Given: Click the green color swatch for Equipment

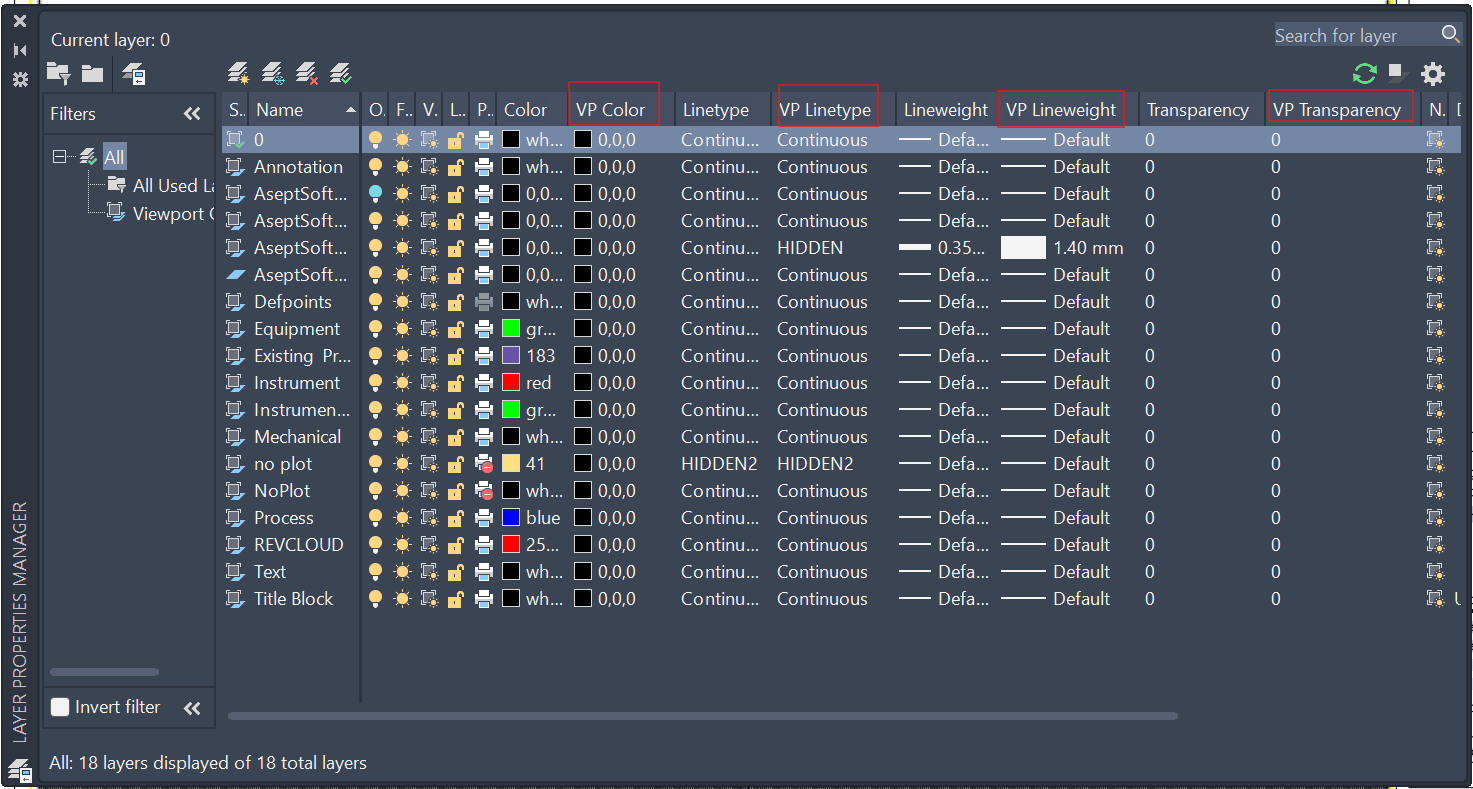Looking at the screenshot, I should (x=510, y=329).
